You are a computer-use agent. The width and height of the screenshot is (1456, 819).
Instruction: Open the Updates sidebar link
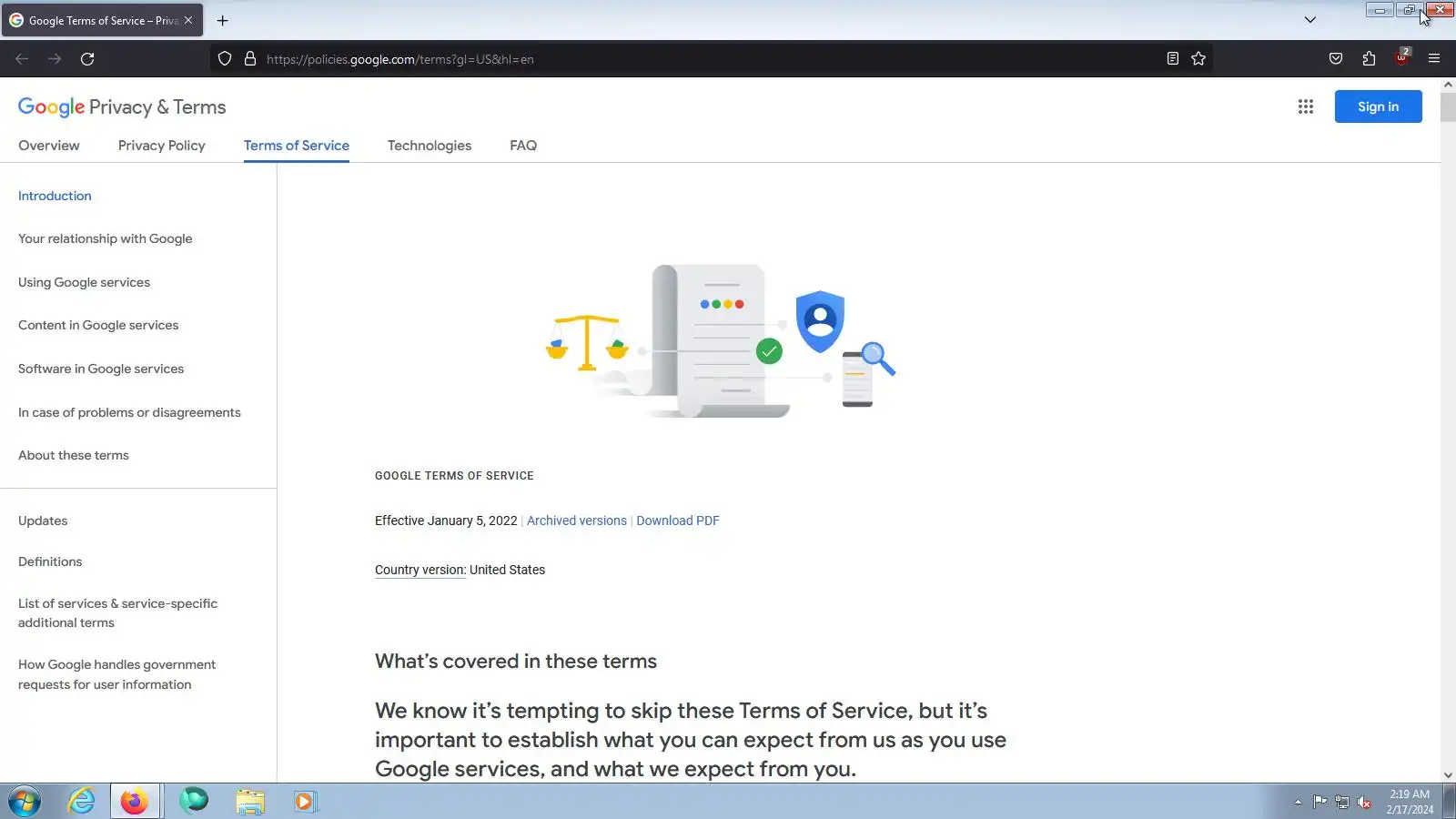[x=43, y=521]
